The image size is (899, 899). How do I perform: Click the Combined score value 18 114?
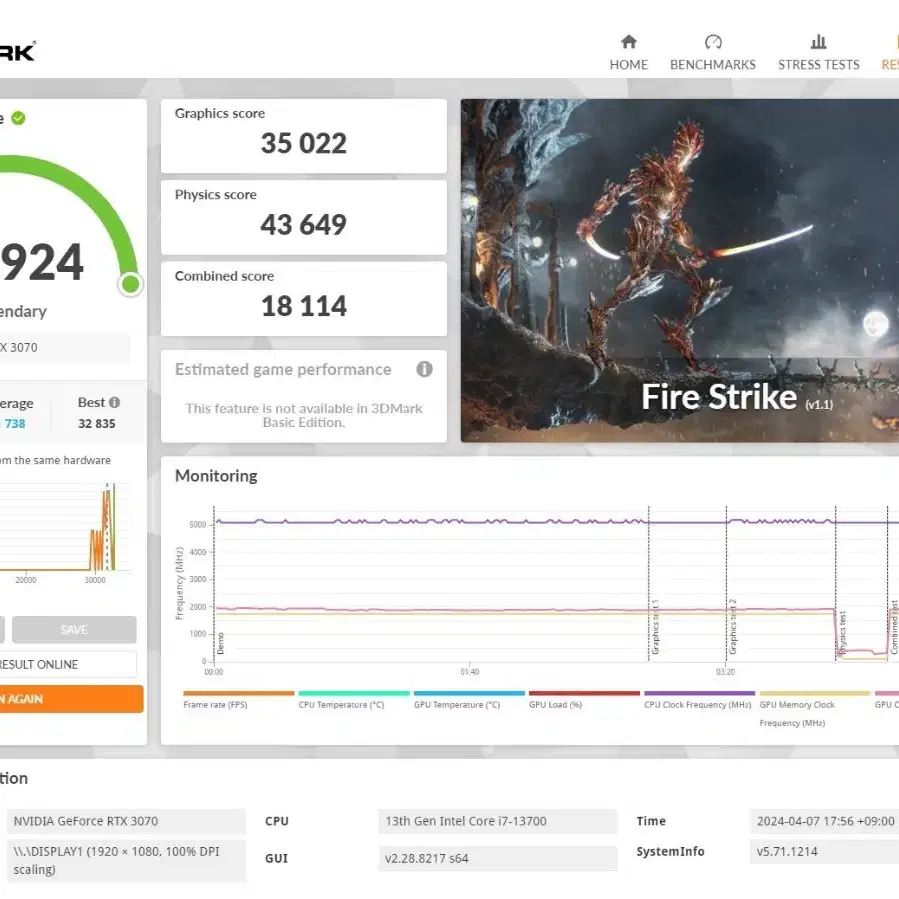coord(304,306)
